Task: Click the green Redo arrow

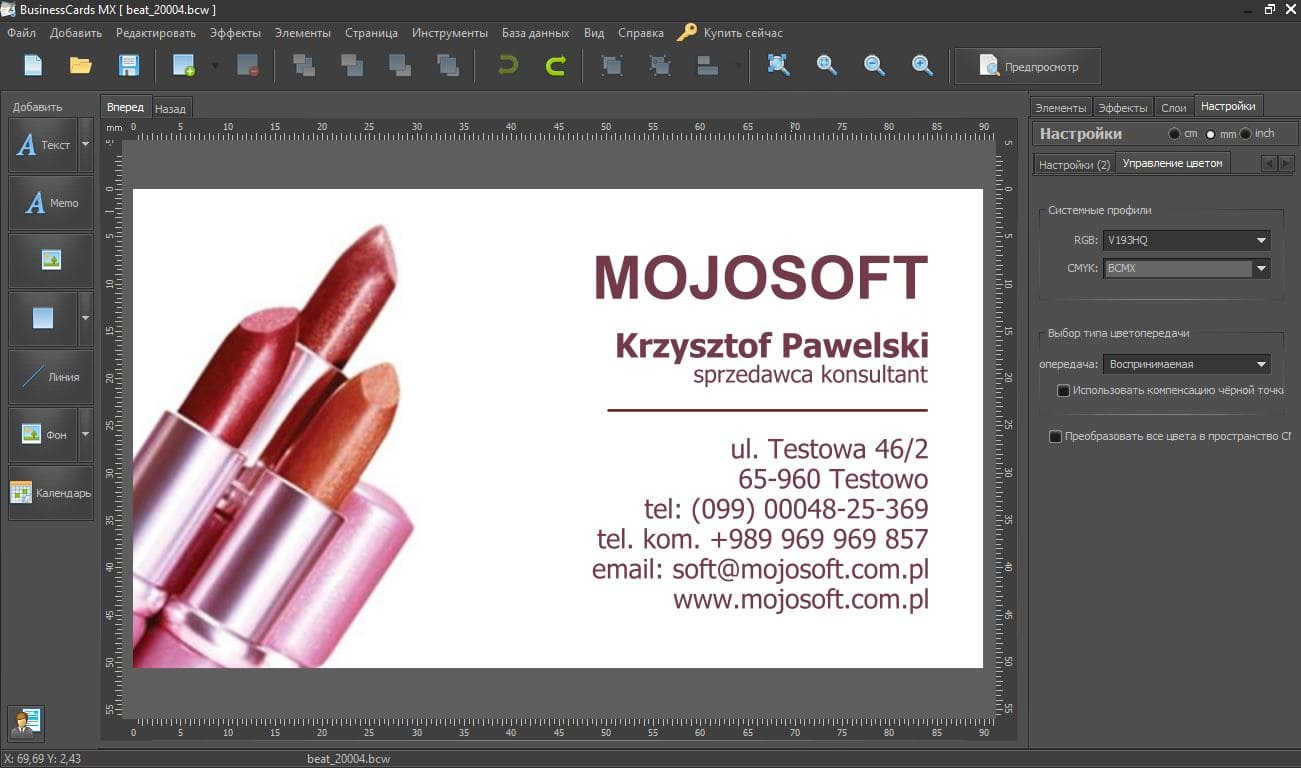Action: pos(555,66)
